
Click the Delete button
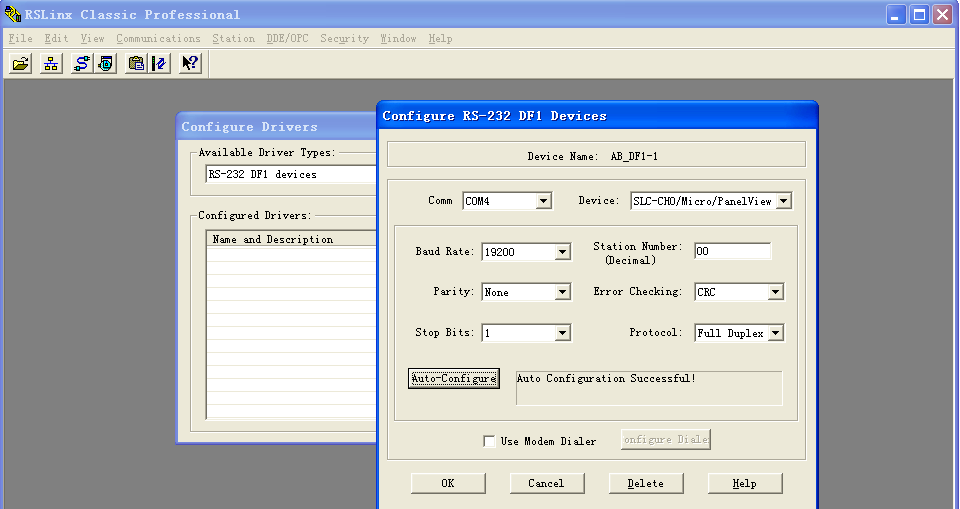tap(646, 483)
